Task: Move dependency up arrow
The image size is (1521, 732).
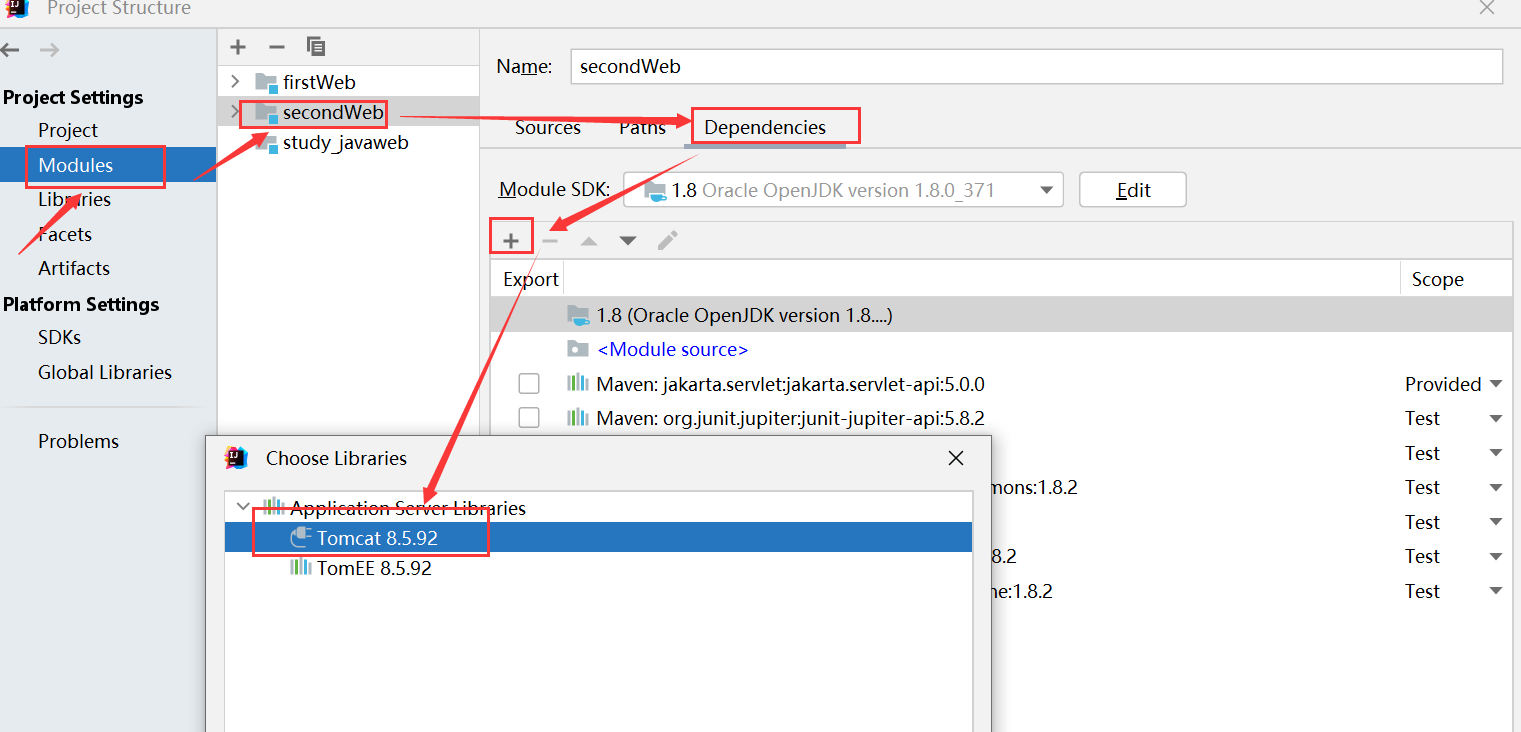Action: point(589,241)
